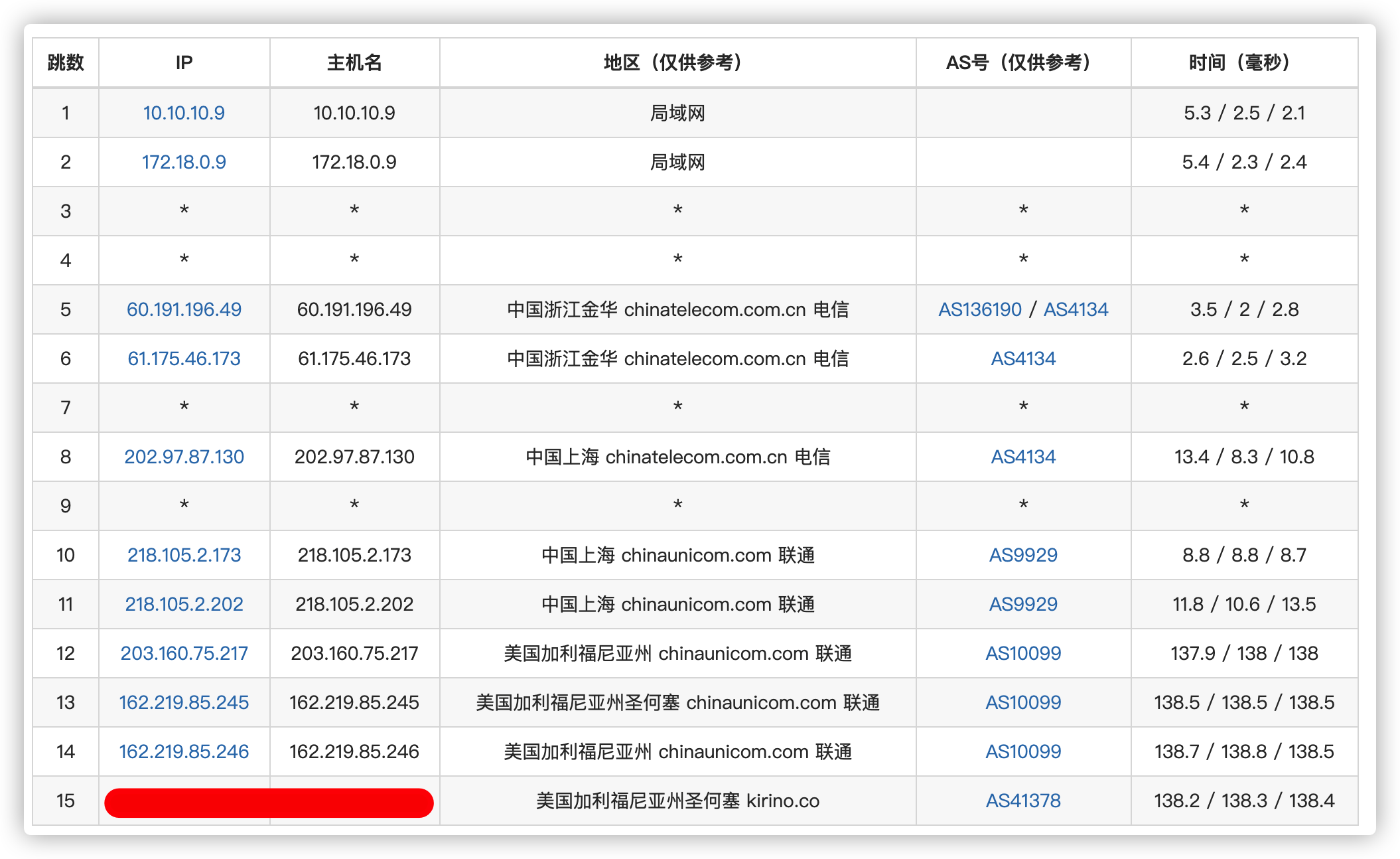Viewport: 1400px width, 859px height.
Task: Click IP link 60.191.196.49
Action: (184, 309)
